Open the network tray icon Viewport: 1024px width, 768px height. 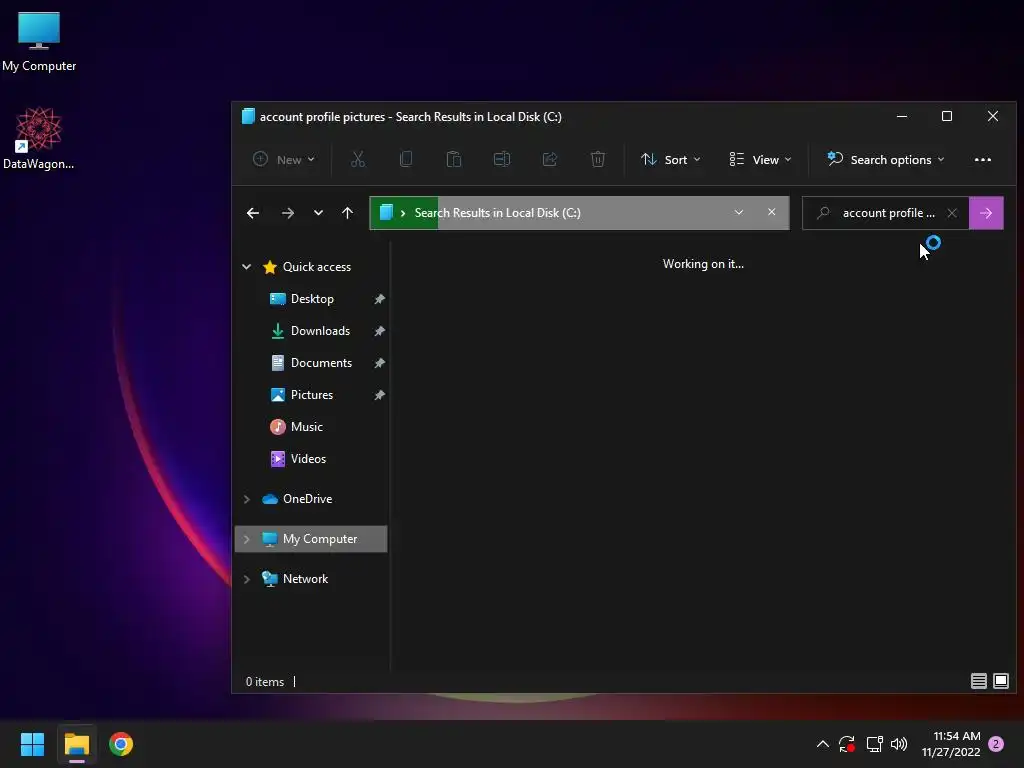tap(874, 744)
